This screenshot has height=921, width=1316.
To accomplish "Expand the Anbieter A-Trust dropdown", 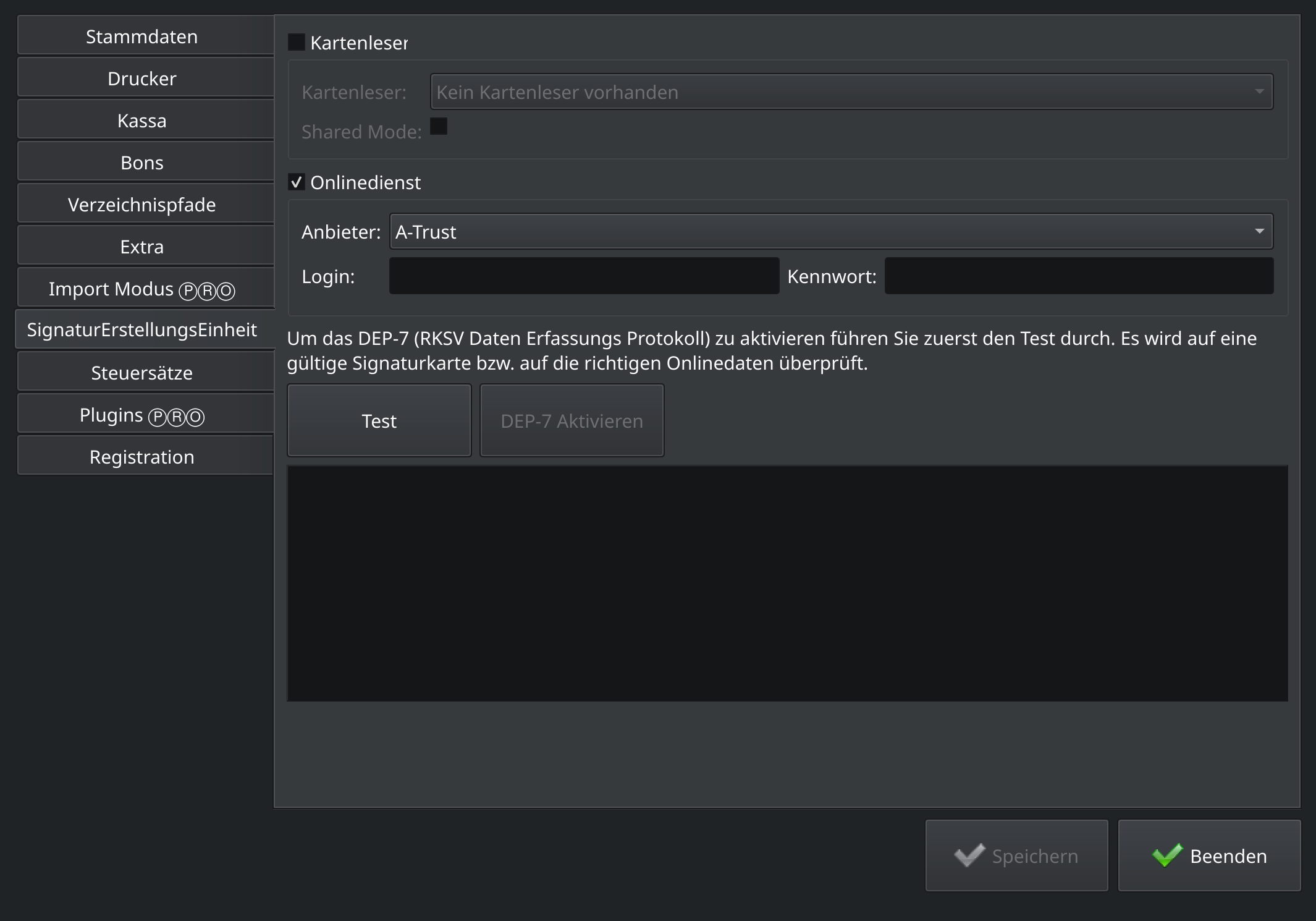I will [x=831, y=231].
